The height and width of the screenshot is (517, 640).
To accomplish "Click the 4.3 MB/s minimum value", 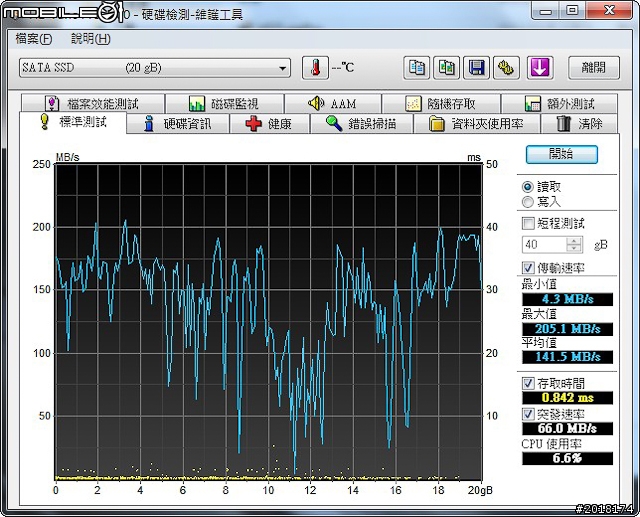I will [x=567, y=299].
